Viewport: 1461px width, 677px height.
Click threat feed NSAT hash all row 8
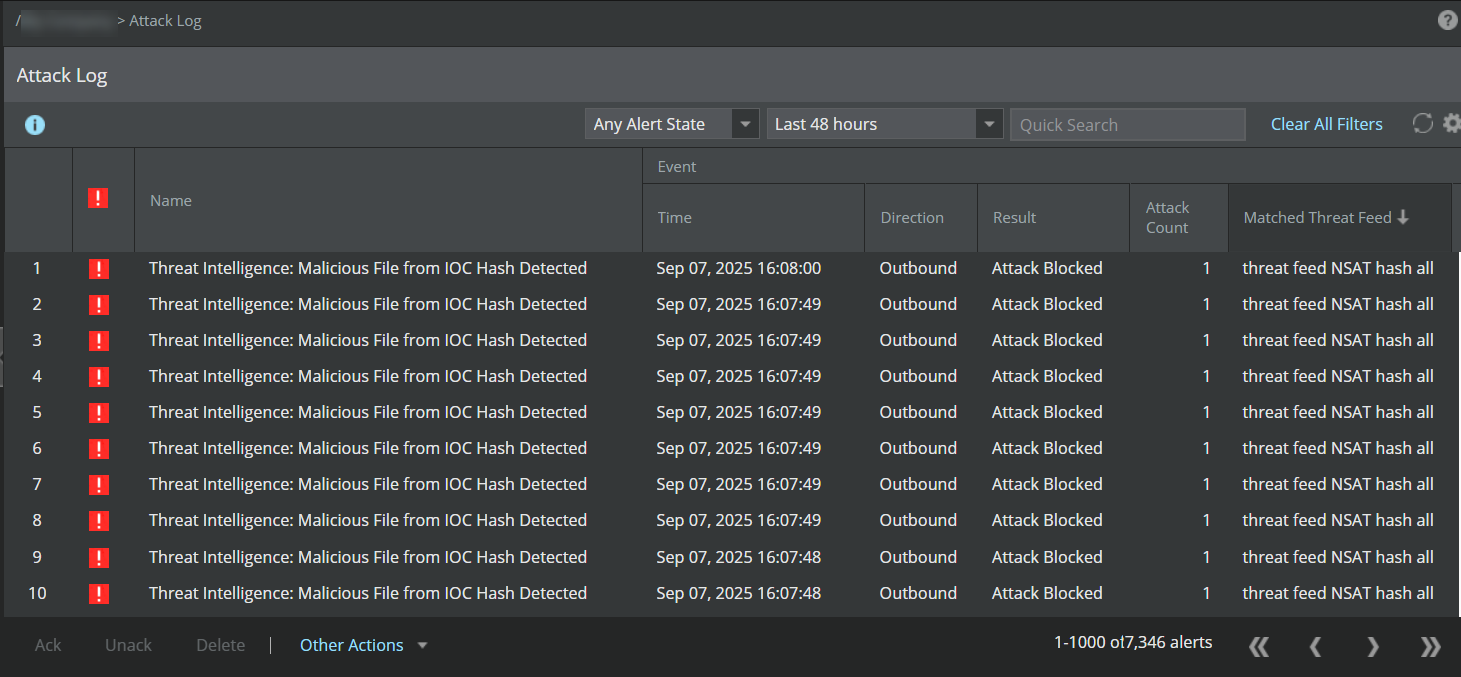click(x=1338, y=520)
